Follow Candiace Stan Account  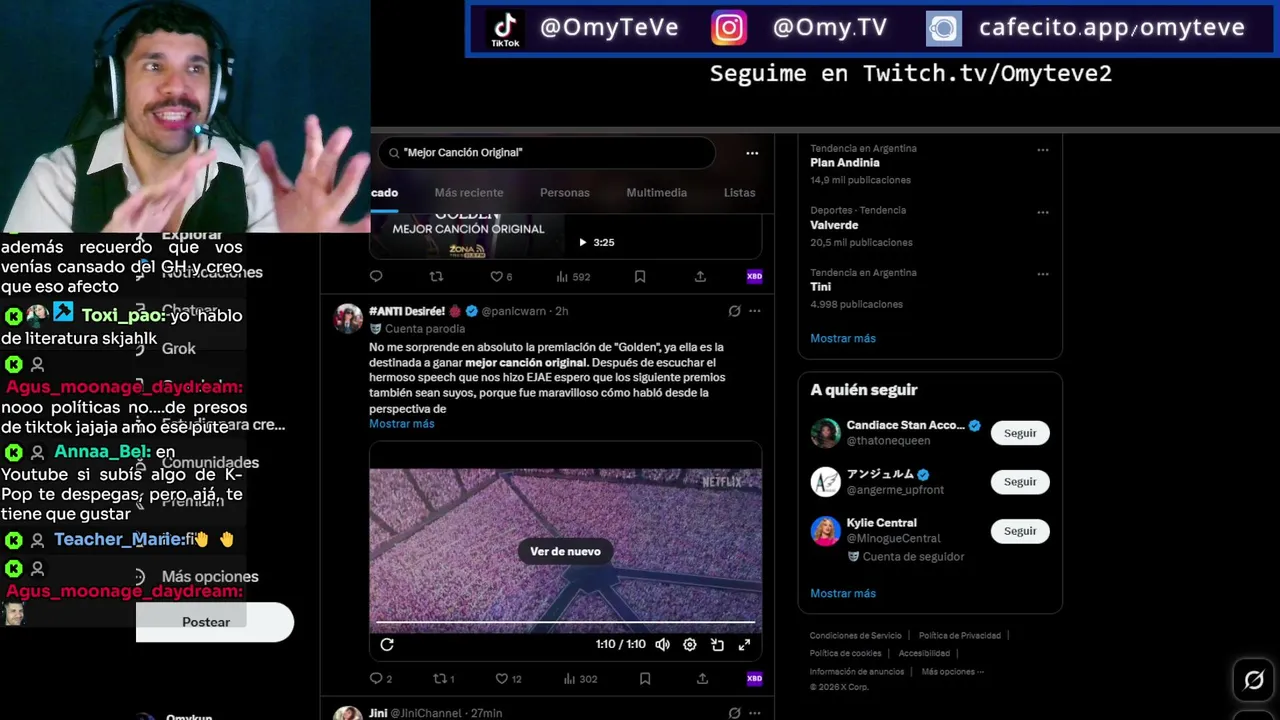1020,433
